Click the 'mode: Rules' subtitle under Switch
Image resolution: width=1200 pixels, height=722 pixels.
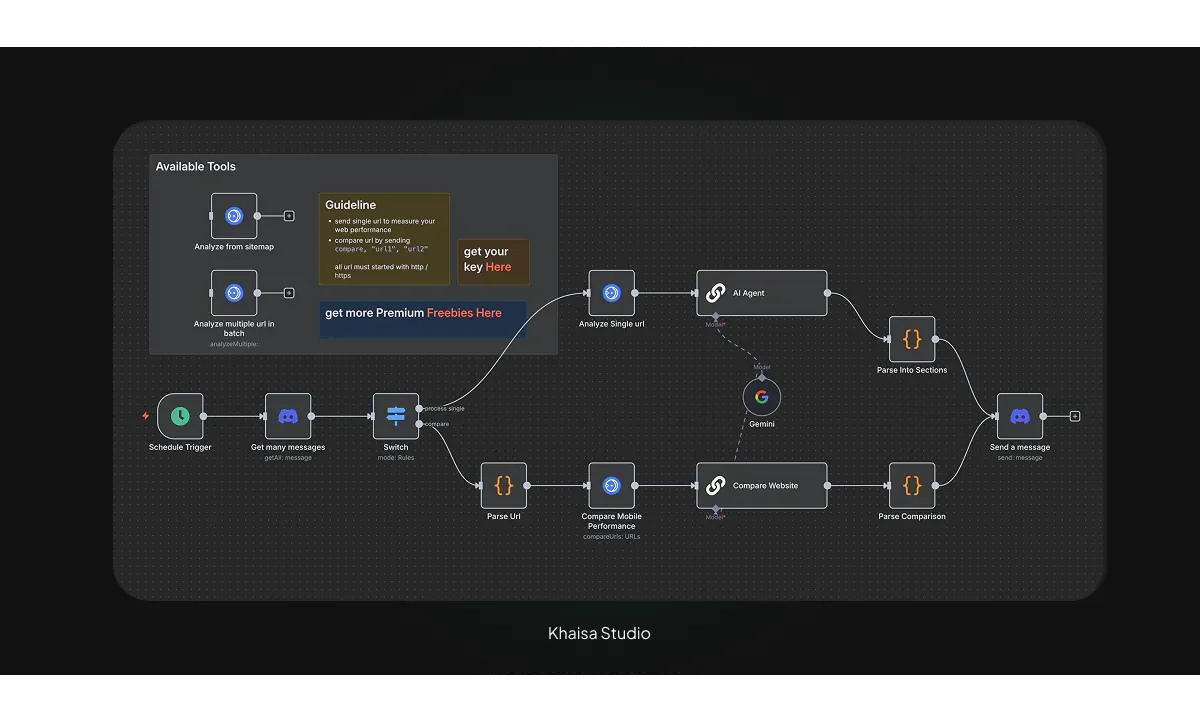pyautogui.click(x=396, y=458)
